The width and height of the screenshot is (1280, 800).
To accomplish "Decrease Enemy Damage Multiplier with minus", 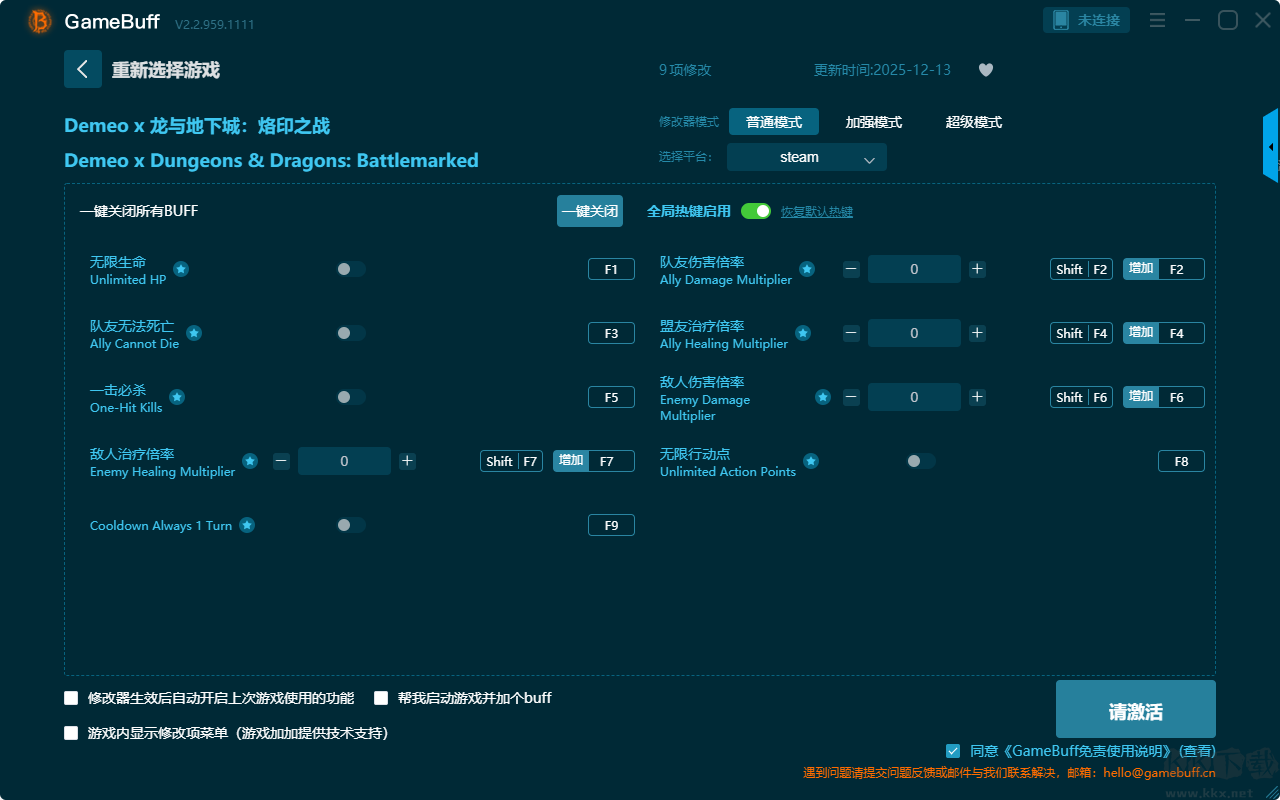I will click(851, 397).
